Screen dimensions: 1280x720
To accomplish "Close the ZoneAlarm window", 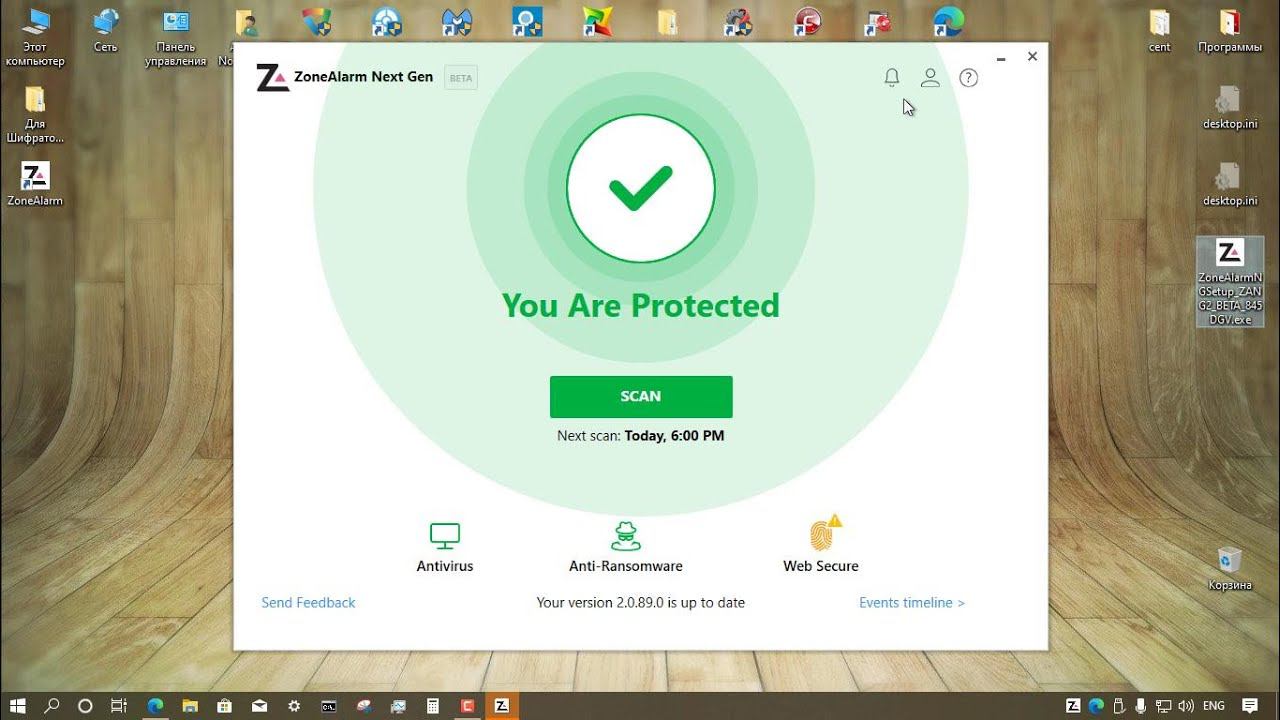I will click(x=1032, y=57).
